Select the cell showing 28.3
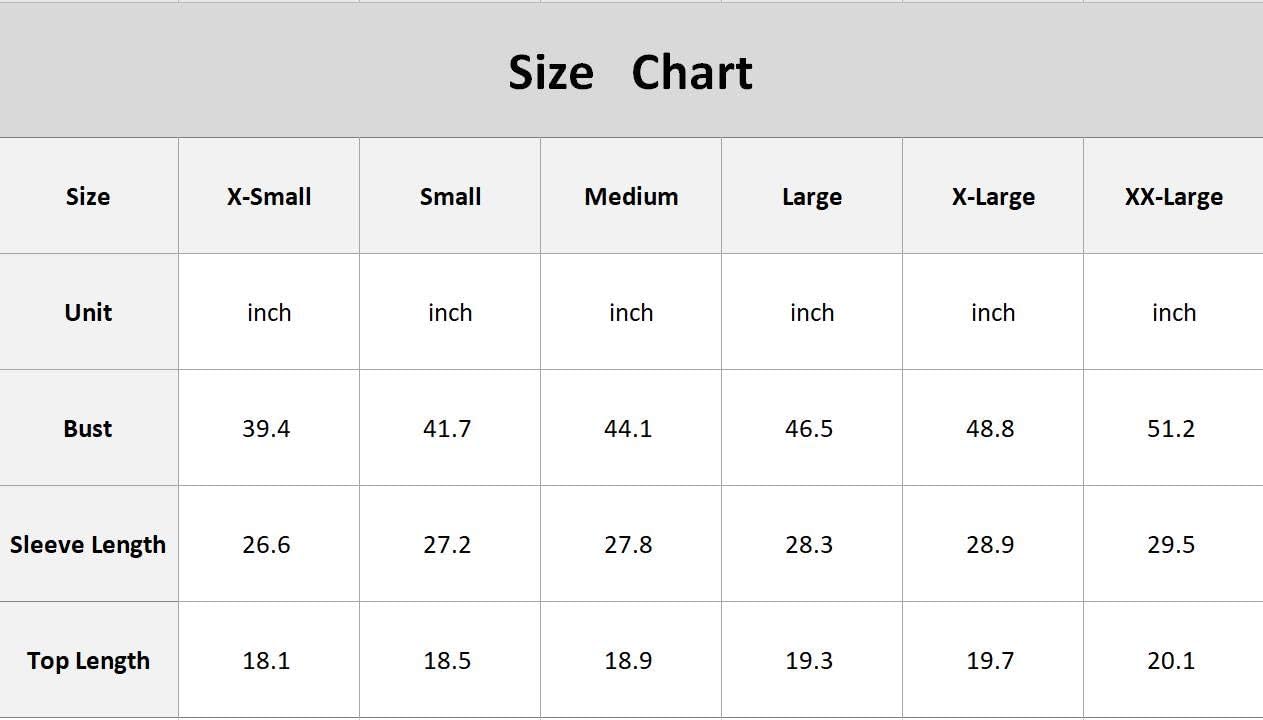 tap(812, 544)
